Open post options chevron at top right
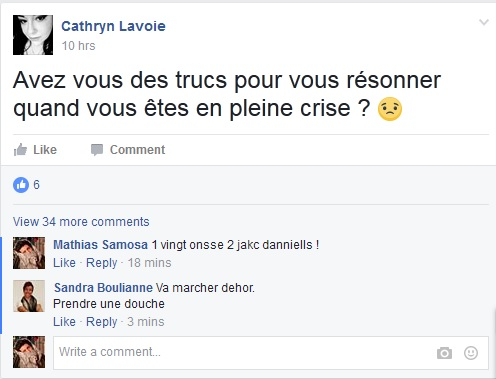The width and height of the screenshot is (496, 379). [x=484, y=22]
